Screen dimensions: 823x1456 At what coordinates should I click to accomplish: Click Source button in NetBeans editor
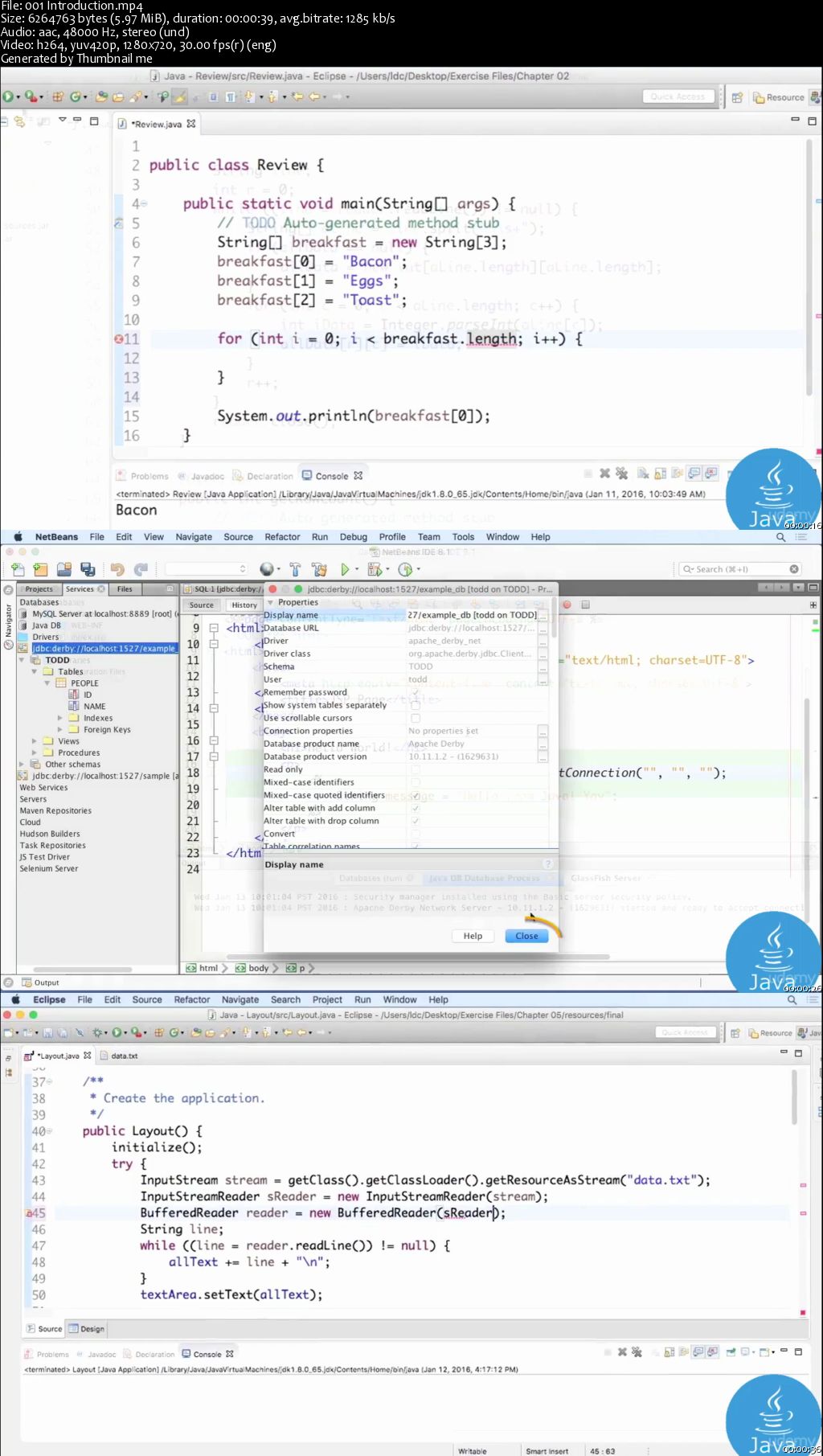pos(202,605)
